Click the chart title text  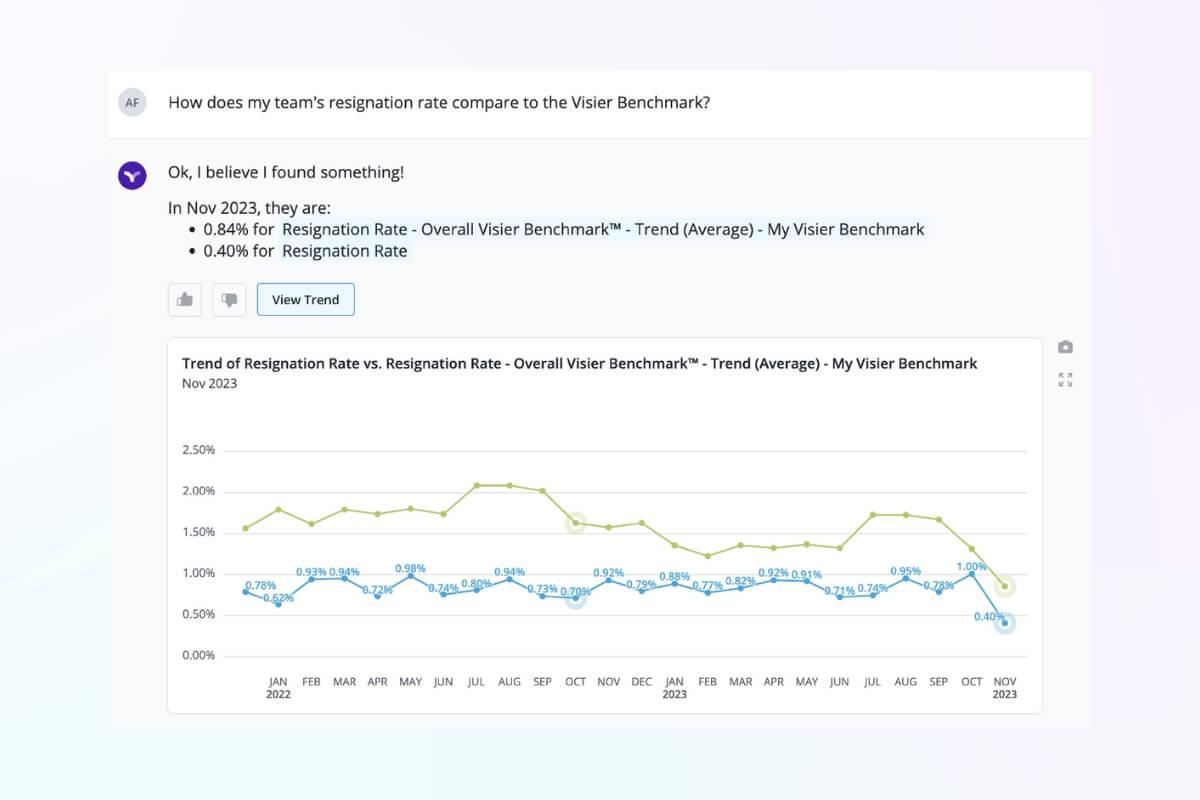[x=580, y=363]
